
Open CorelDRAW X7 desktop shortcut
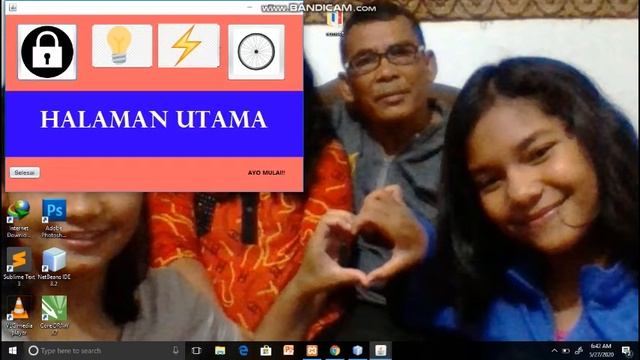pos(54,316)
